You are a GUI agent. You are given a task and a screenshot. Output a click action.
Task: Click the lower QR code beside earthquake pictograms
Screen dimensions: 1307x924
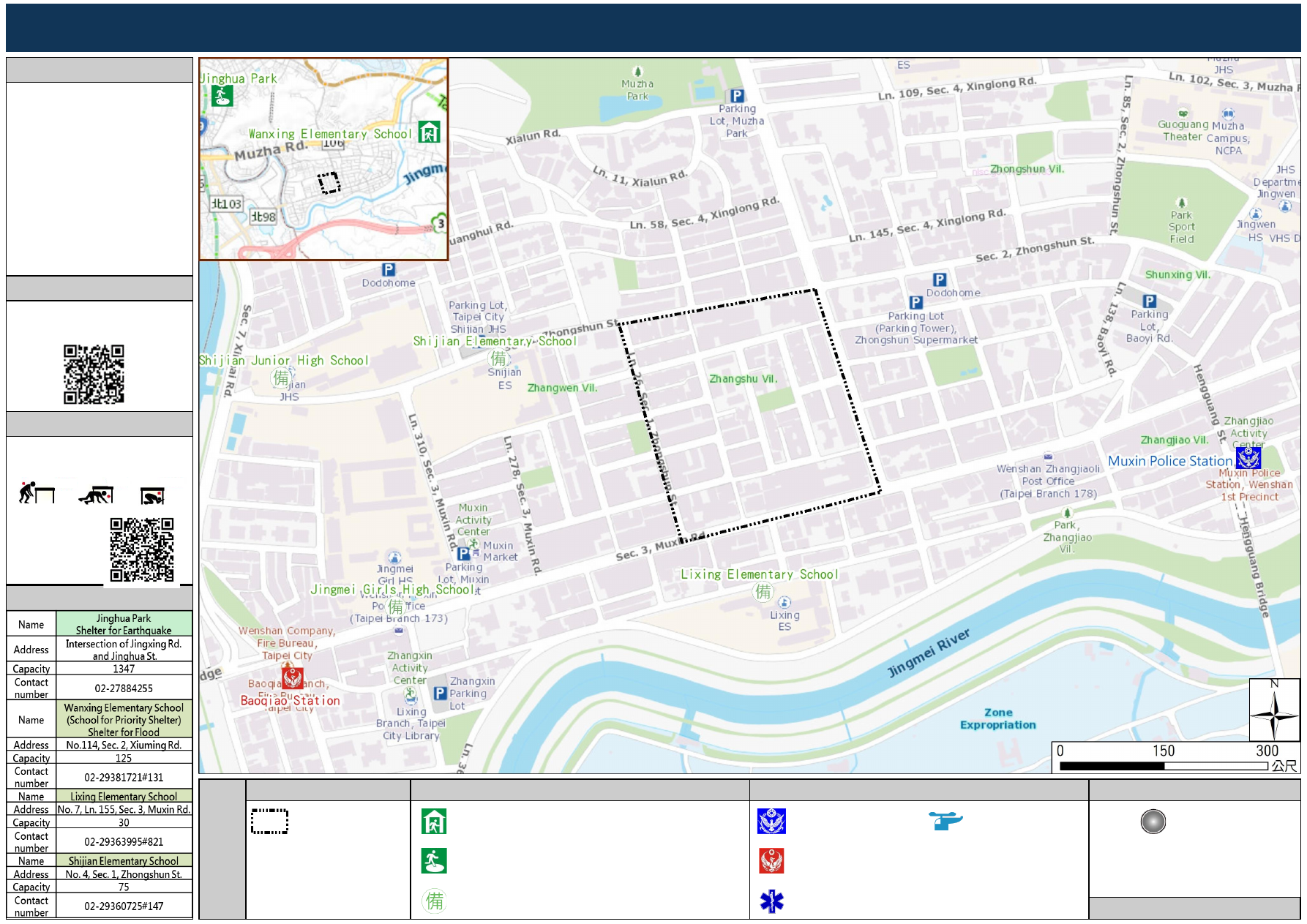142,549
